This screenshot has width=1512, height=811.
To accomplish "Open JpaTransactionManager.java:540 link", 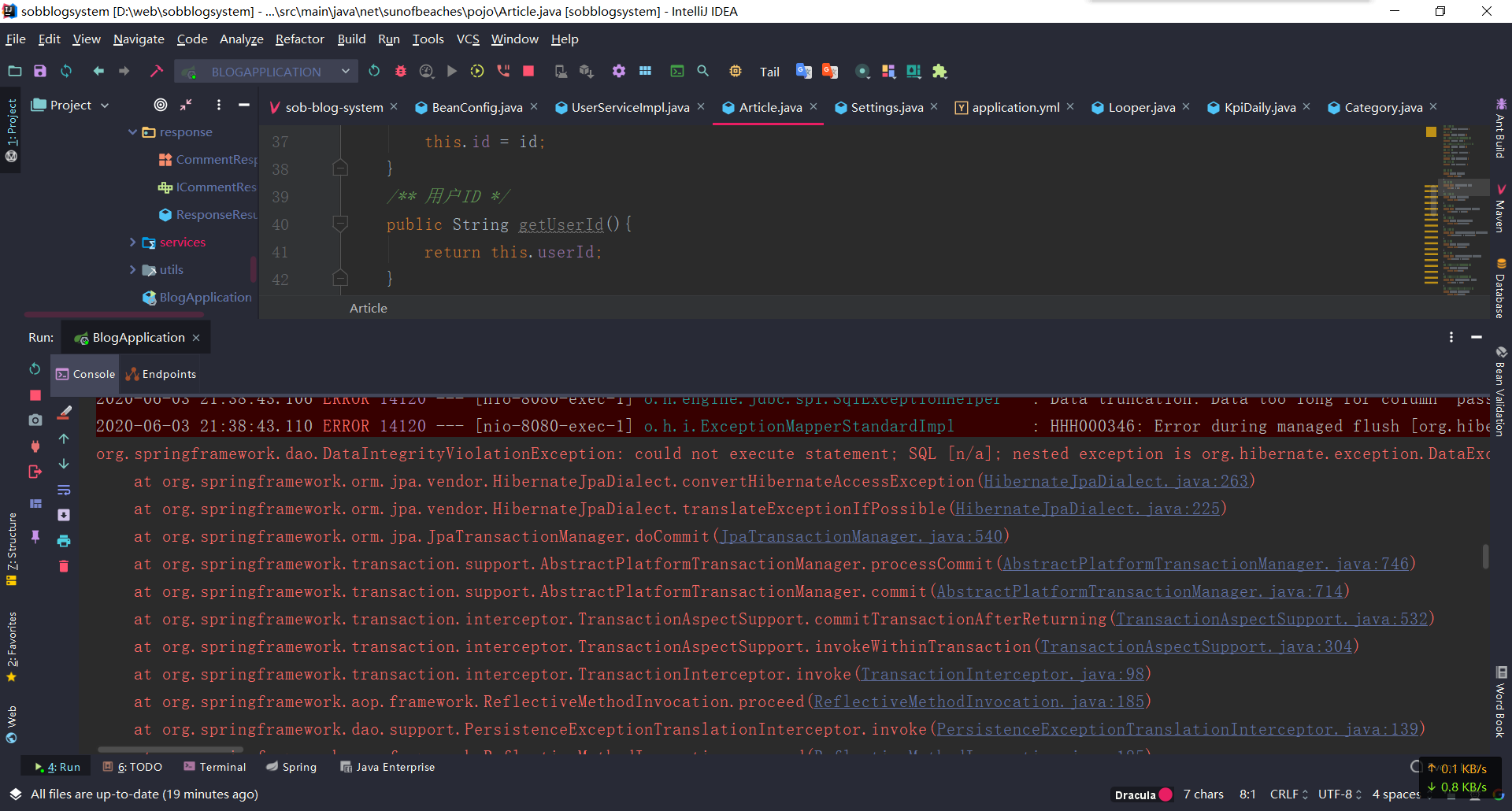I will point(862,536).
